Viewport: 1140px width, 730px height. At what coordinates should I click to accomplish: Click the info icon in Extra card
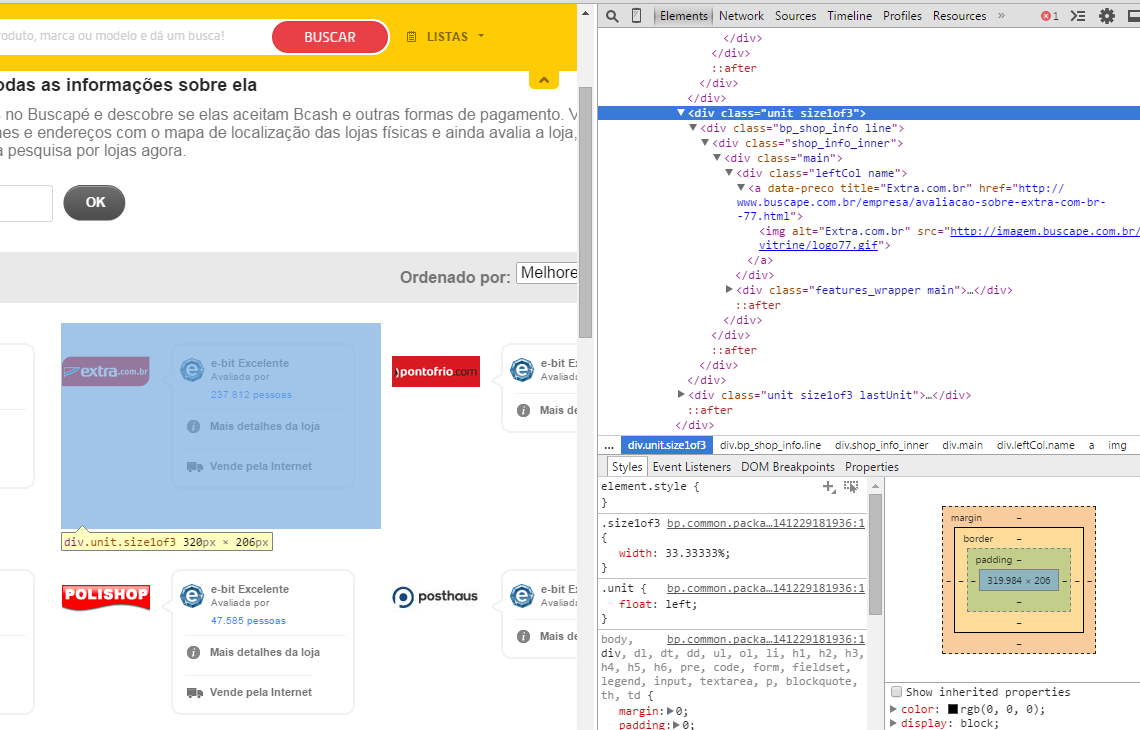[x=193, y=427]
